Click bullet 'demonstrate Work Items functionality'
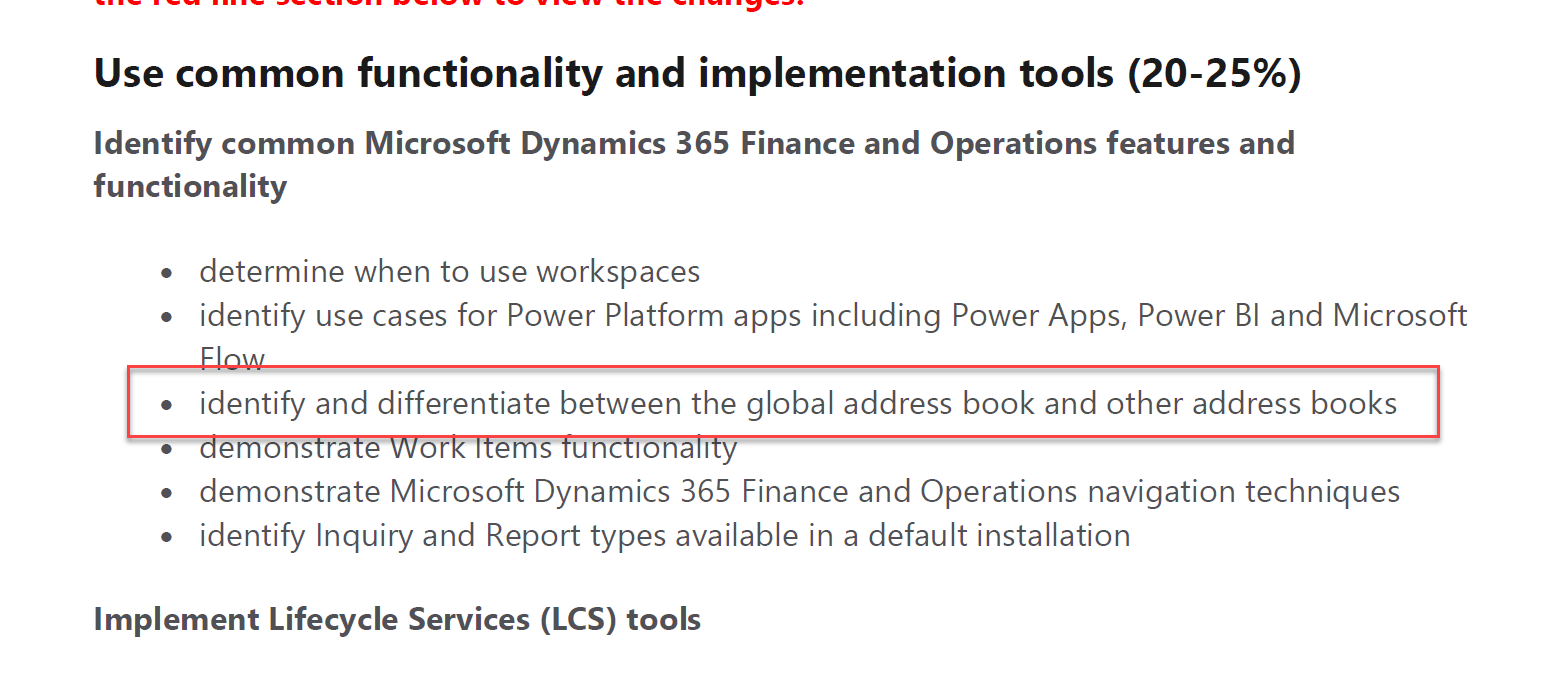The width and height of the screenshot is (1568, 676). tap(468, 447)
